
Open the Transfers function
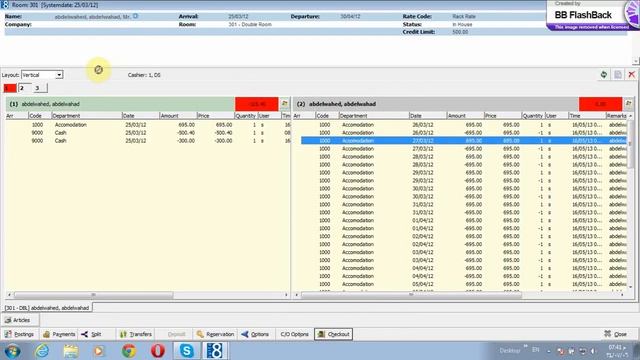click(x=135, y=334)
